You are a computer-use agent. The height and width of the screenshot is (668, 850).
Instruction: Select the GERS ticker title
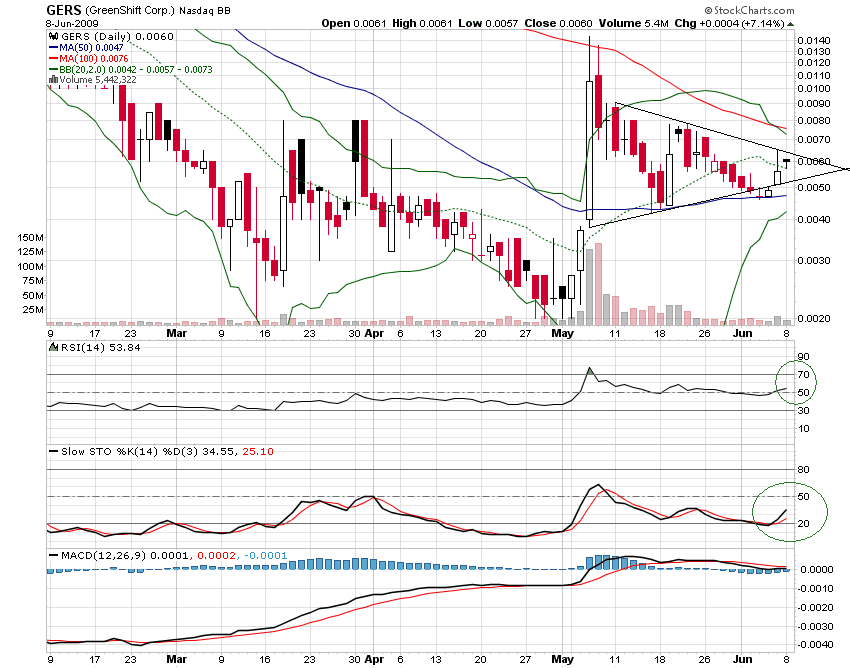[x=64, y=10]
